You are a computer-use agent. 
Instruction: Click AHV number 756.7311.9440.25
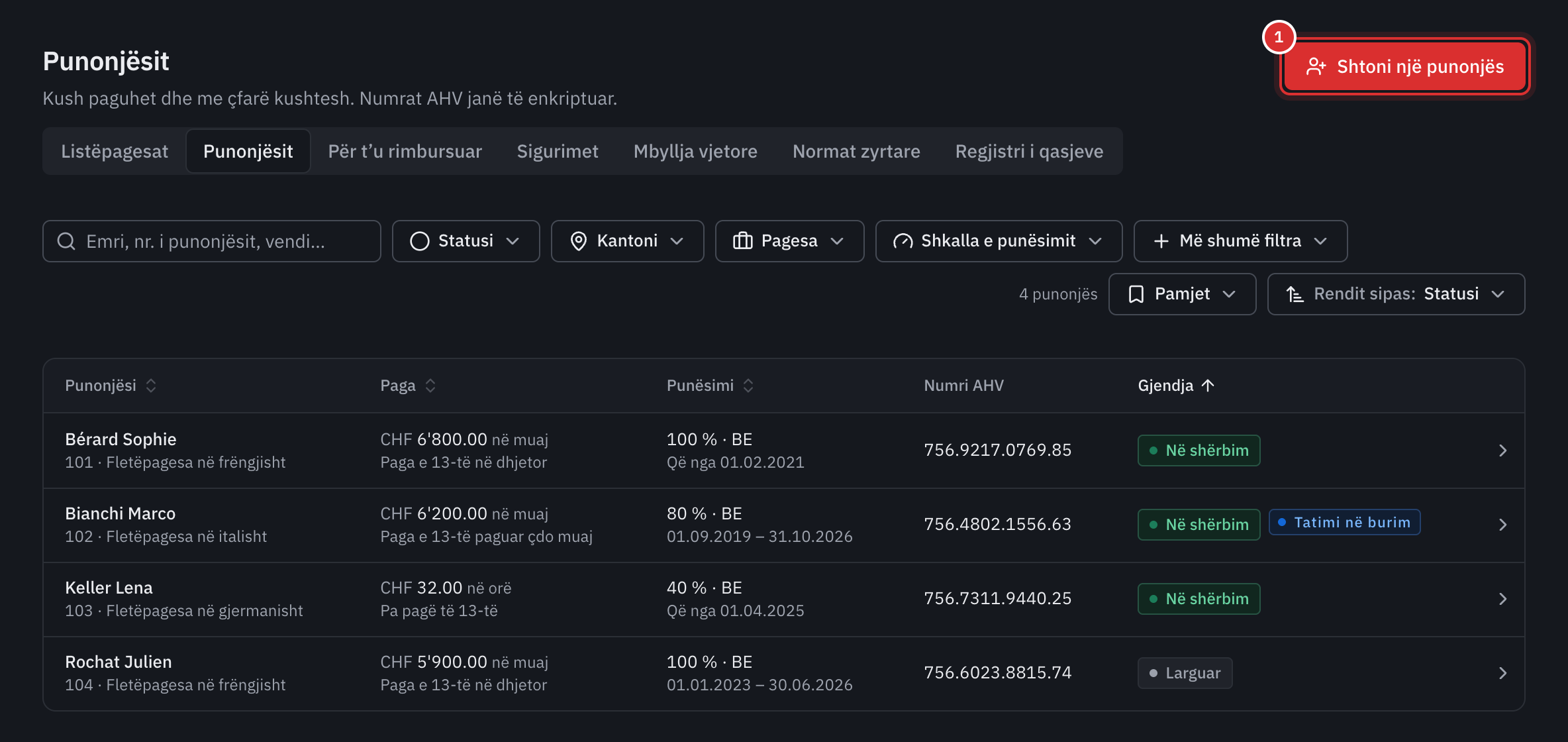point(997,599)
